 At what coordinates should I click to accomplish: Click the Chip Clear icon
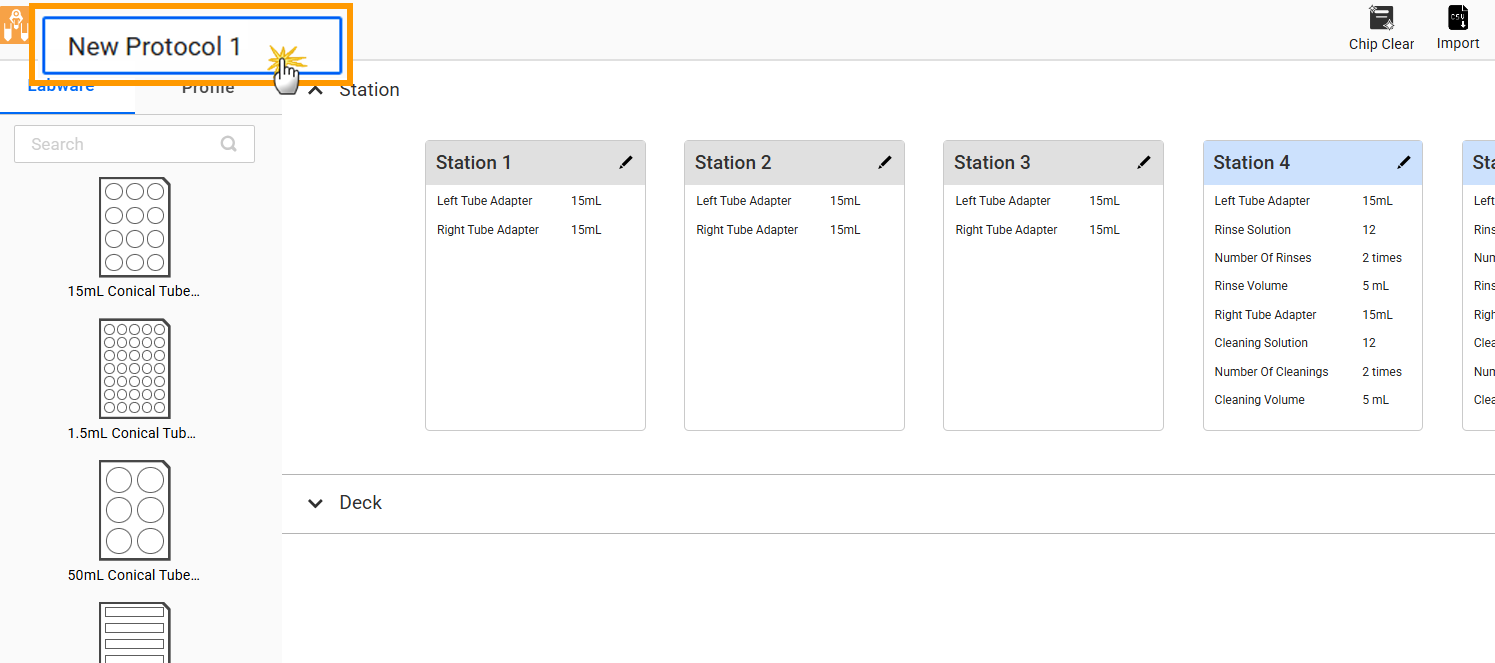(x=1381, y=18)
